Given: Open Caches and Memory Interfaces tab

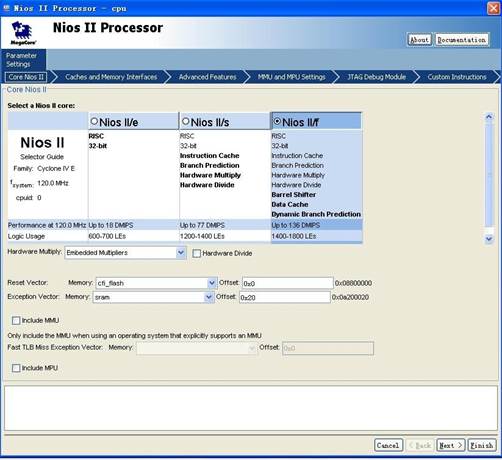Looking at the screenshot, I should (x=111, y=77).
